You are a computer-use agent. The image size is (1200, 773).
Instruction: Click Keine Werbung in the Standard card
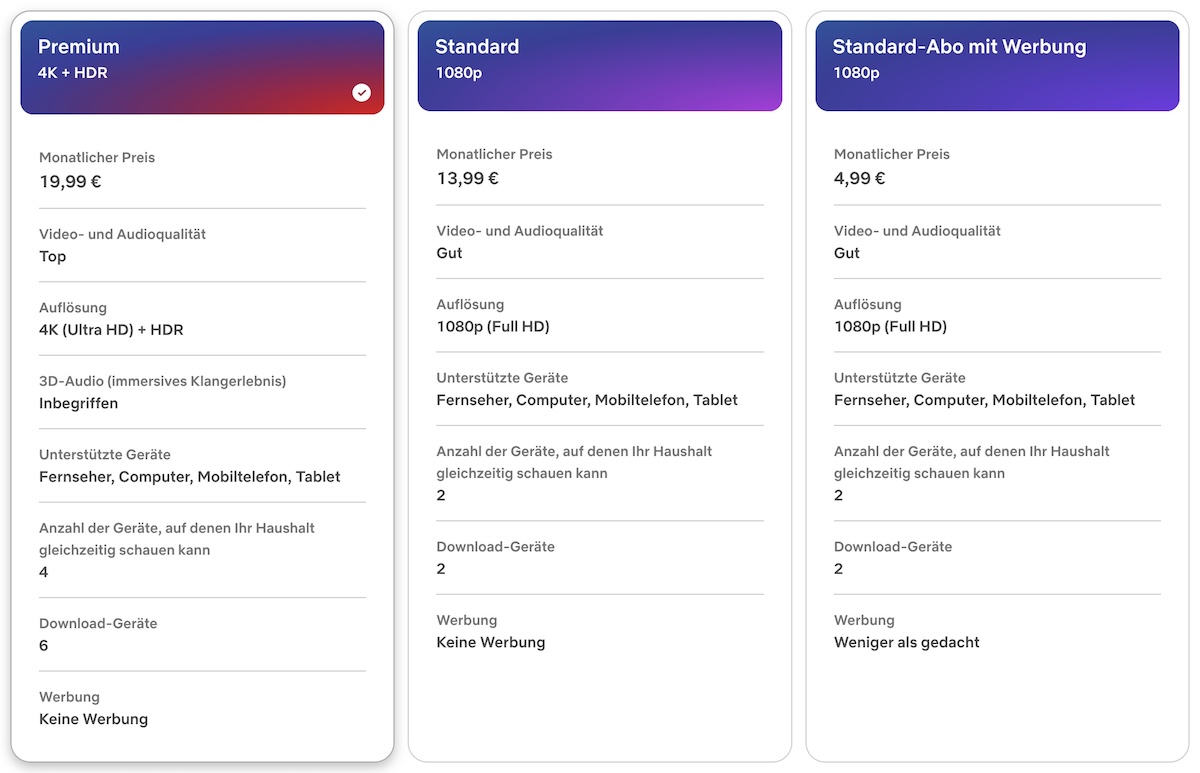[x=491, y=642]
